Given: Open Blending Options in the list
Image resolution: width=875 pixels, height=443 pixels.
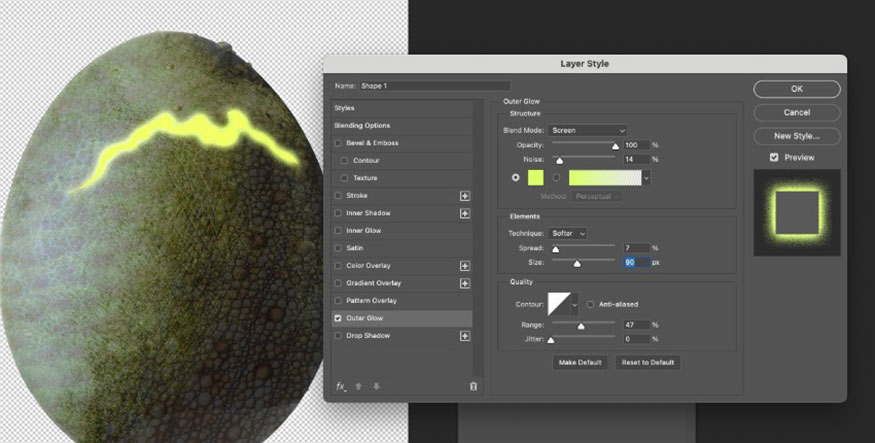Looking at the screenshot, I should click(402, 126).
